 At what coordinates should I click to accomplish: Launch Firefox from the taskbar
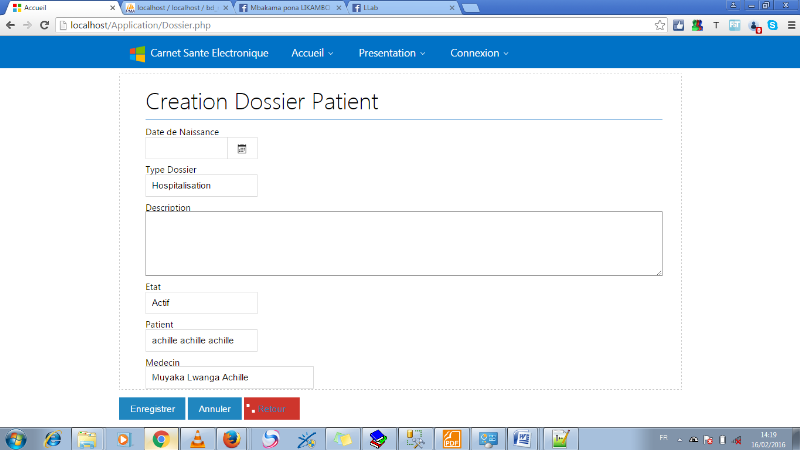pos(231,439)
